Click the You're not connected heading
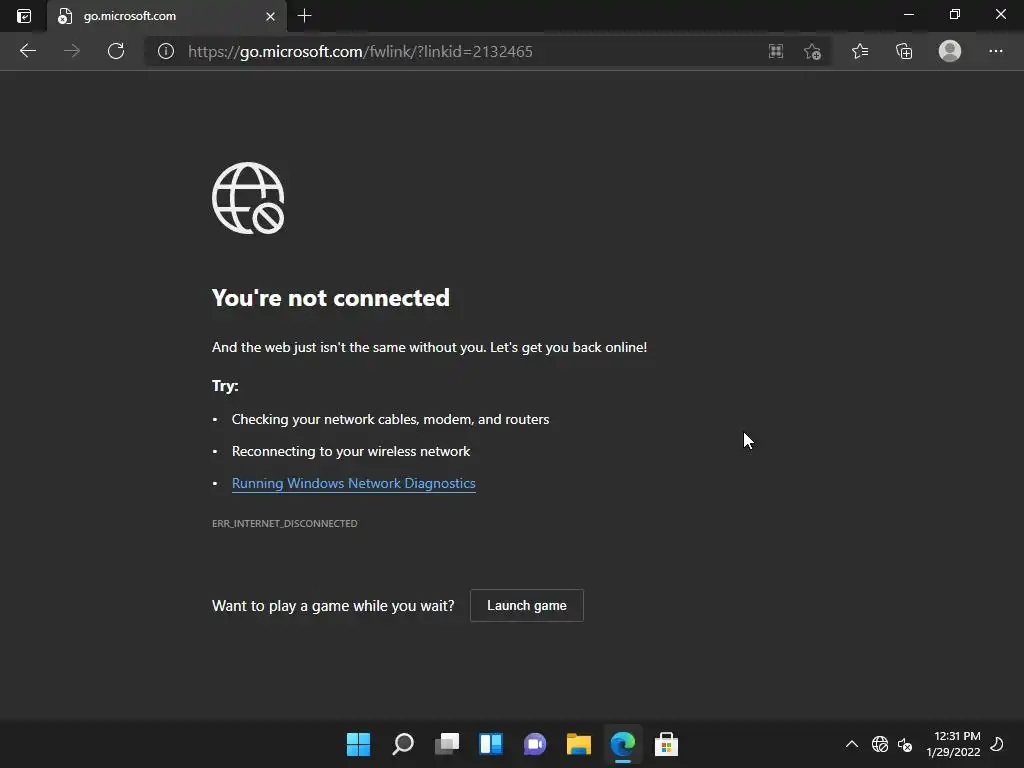This screenshot has width=1024, height=768. coord(330,298)
